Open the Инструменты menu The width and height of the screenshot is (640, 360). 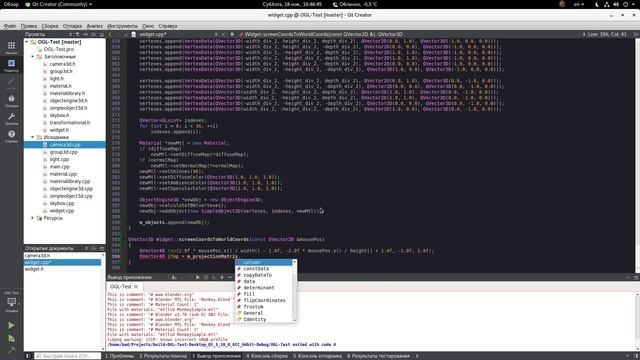(x=122, y=26)
